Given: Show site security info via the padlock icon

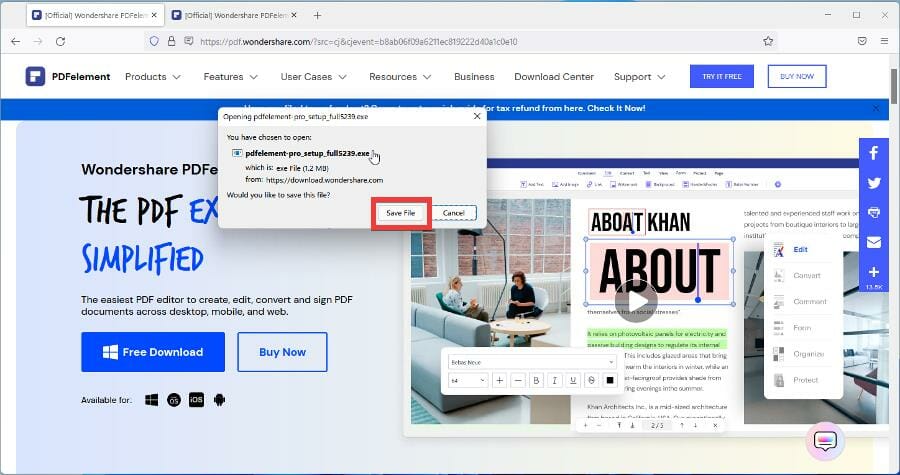Looking at the screenshot, I should point(171,41).
